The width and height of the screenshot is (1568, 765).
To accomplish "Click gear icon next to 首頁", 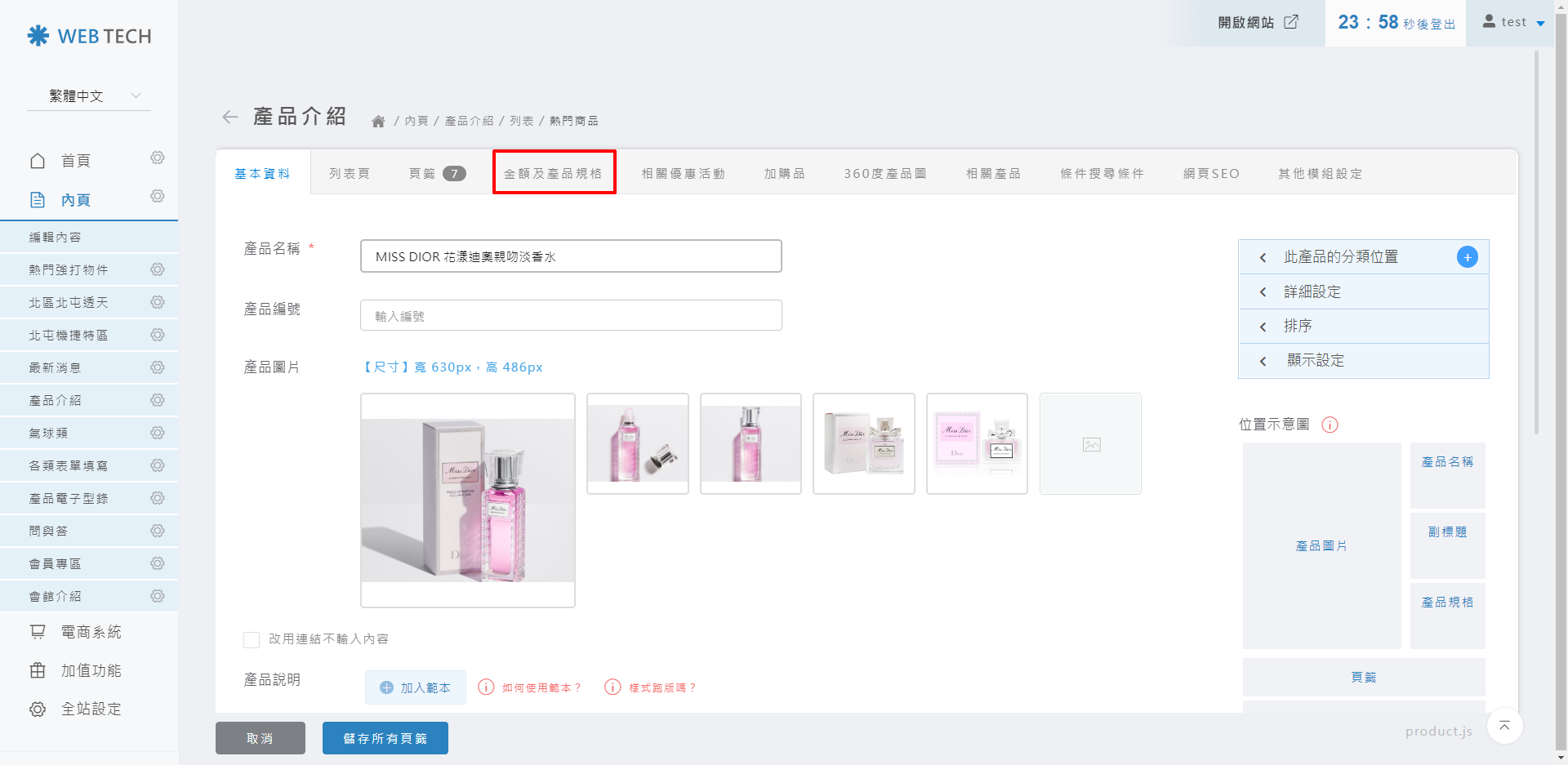I will click(158, 158).
